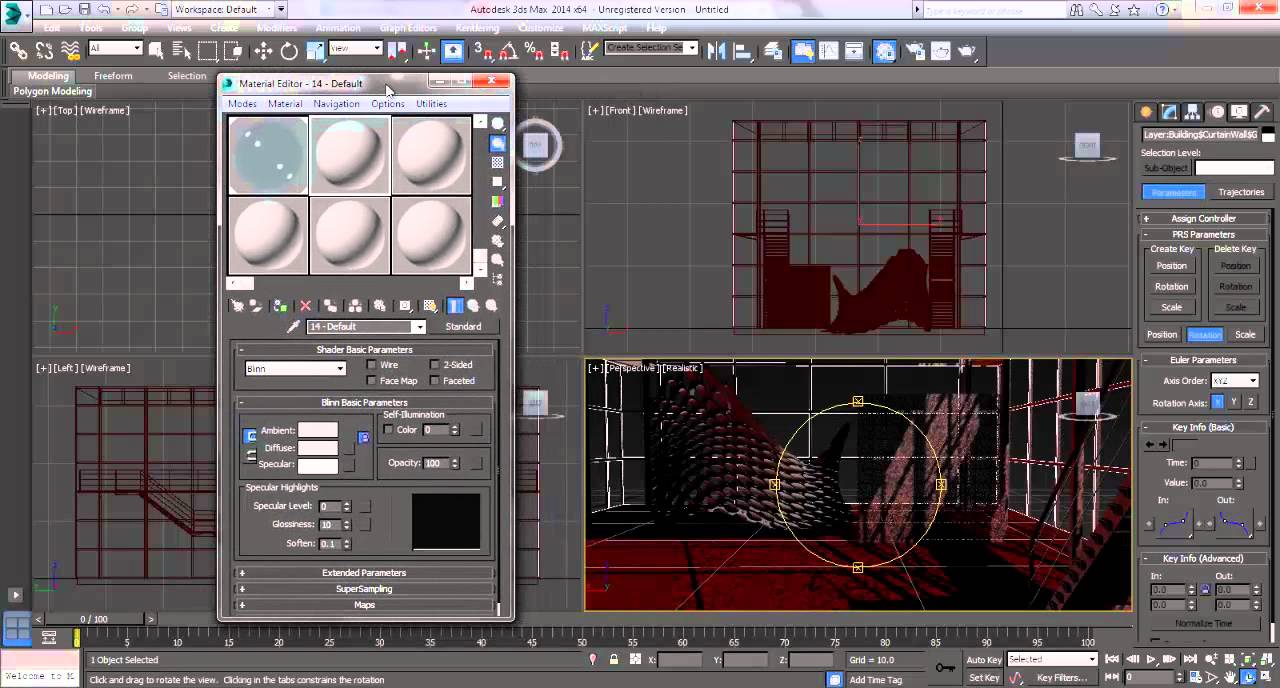Open the Rendering main menu
Image resolution: width=1280 pixels, height=688 pixels.
click(x=477, y=28)
